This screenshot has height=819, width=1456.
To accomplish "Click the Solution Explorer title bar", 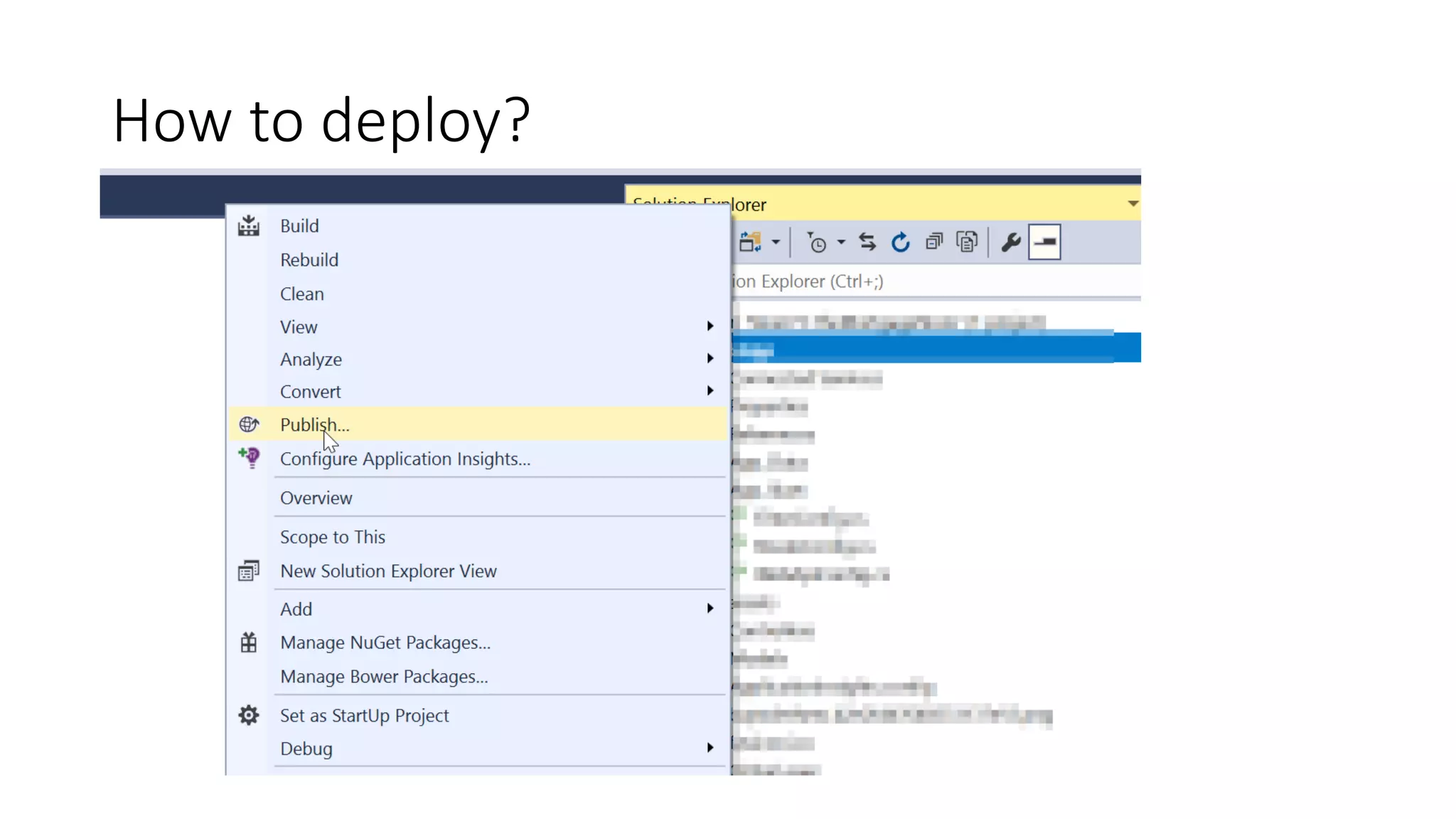I will coord(883,204).
